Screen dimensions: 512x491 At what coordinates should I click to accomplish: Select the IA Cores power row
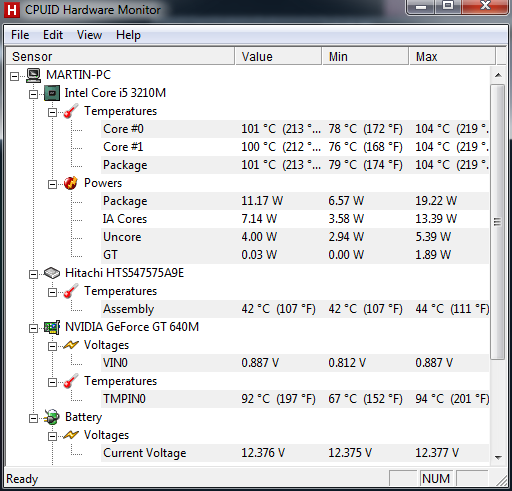(295, 219)
